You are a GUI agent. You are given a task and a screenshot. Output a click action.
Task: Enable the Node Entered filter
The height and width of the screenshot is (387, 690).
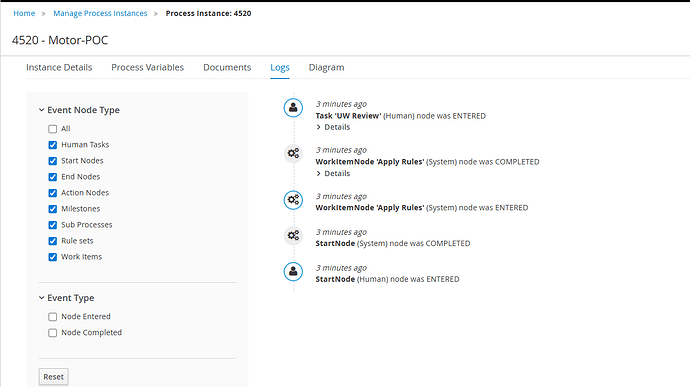(x=53, y=317)
